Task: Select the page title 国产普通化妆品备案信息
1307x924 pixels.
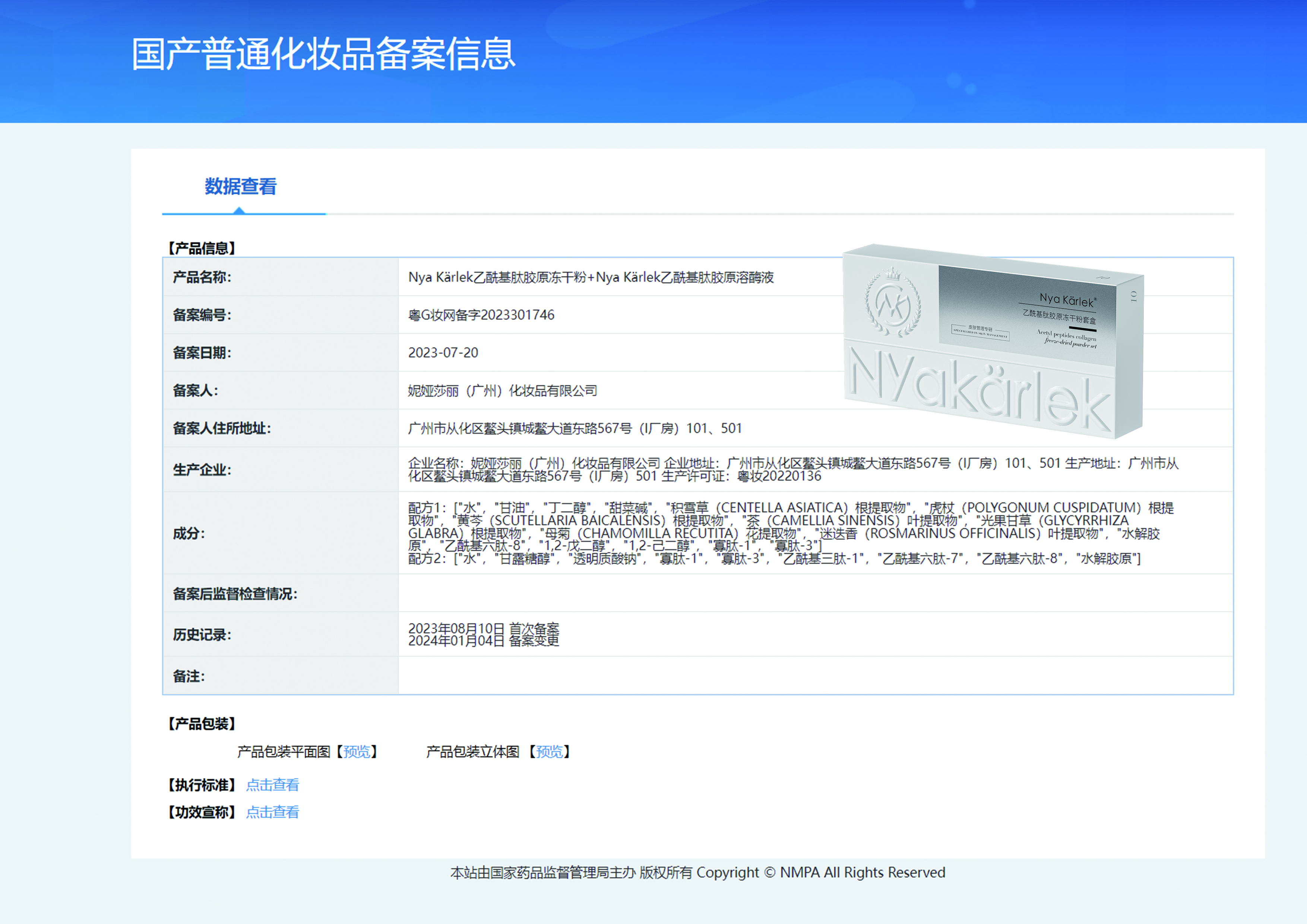Action: coord(323,54)
